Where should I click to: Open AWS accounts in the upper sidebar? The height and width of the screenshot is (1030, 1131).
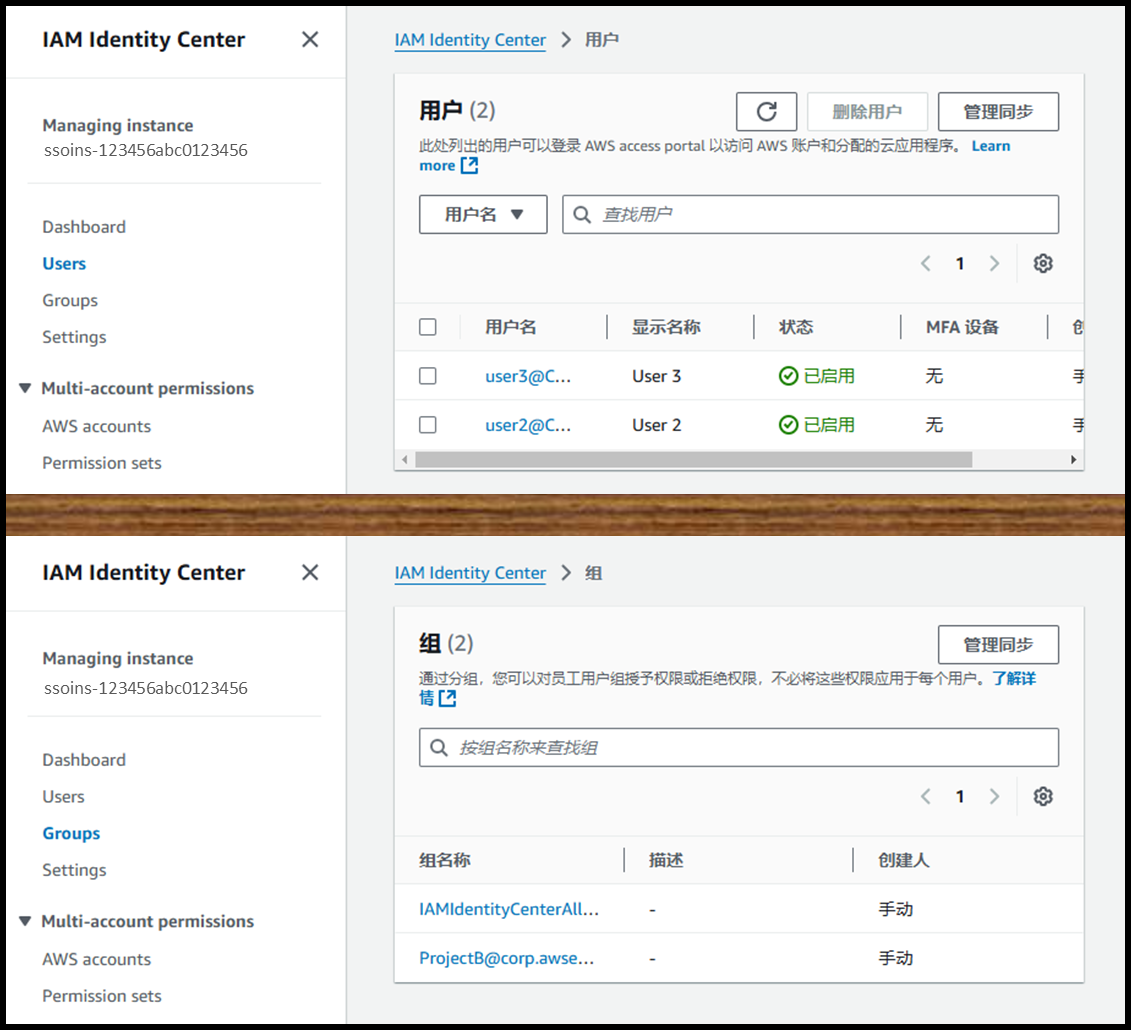coord(96,426)
